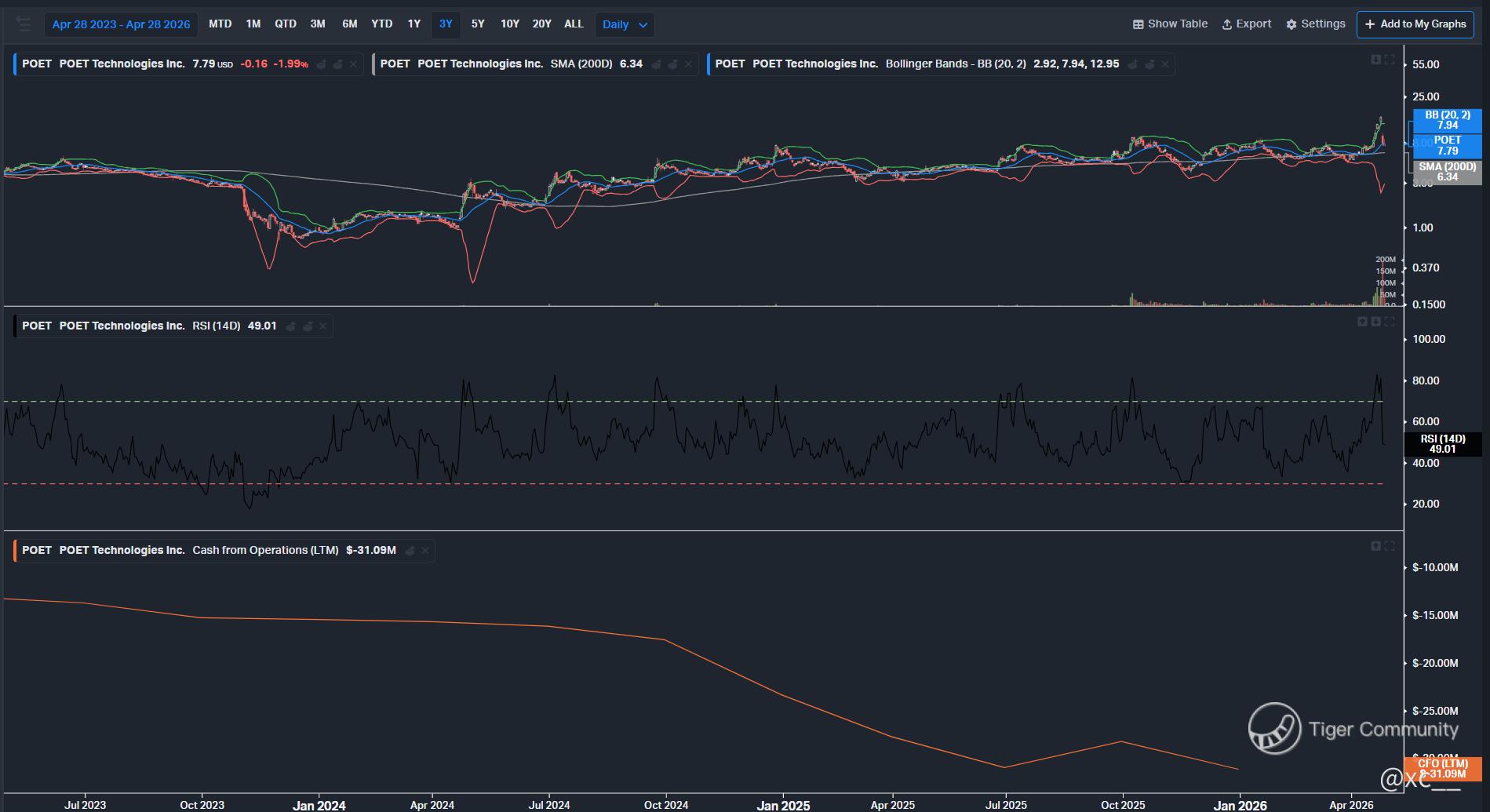Remove the SMA (200D) series with its X
The image size is (1490, 812).
[688, 64]
